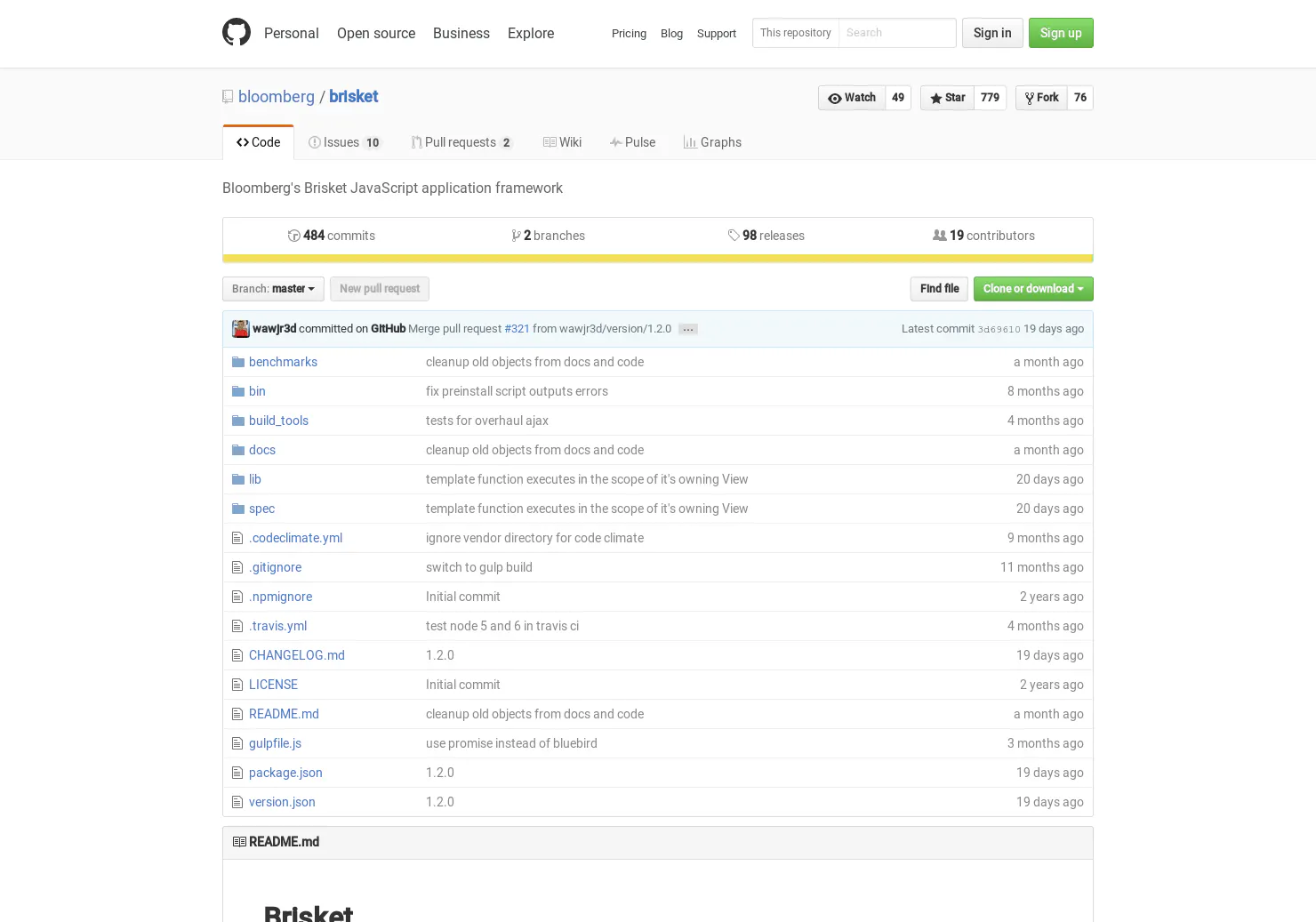Image resolution: width=1316 pixels, height=922 pixels.
Task: Open the Pricing link
Action: tap(629, 33)
